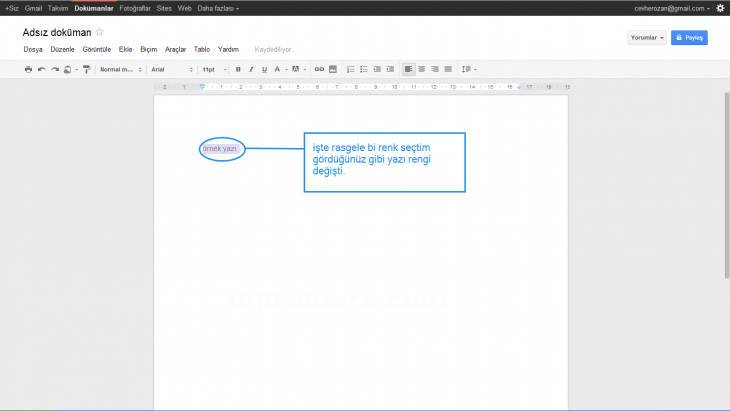Undo the last action

[42, 69]
